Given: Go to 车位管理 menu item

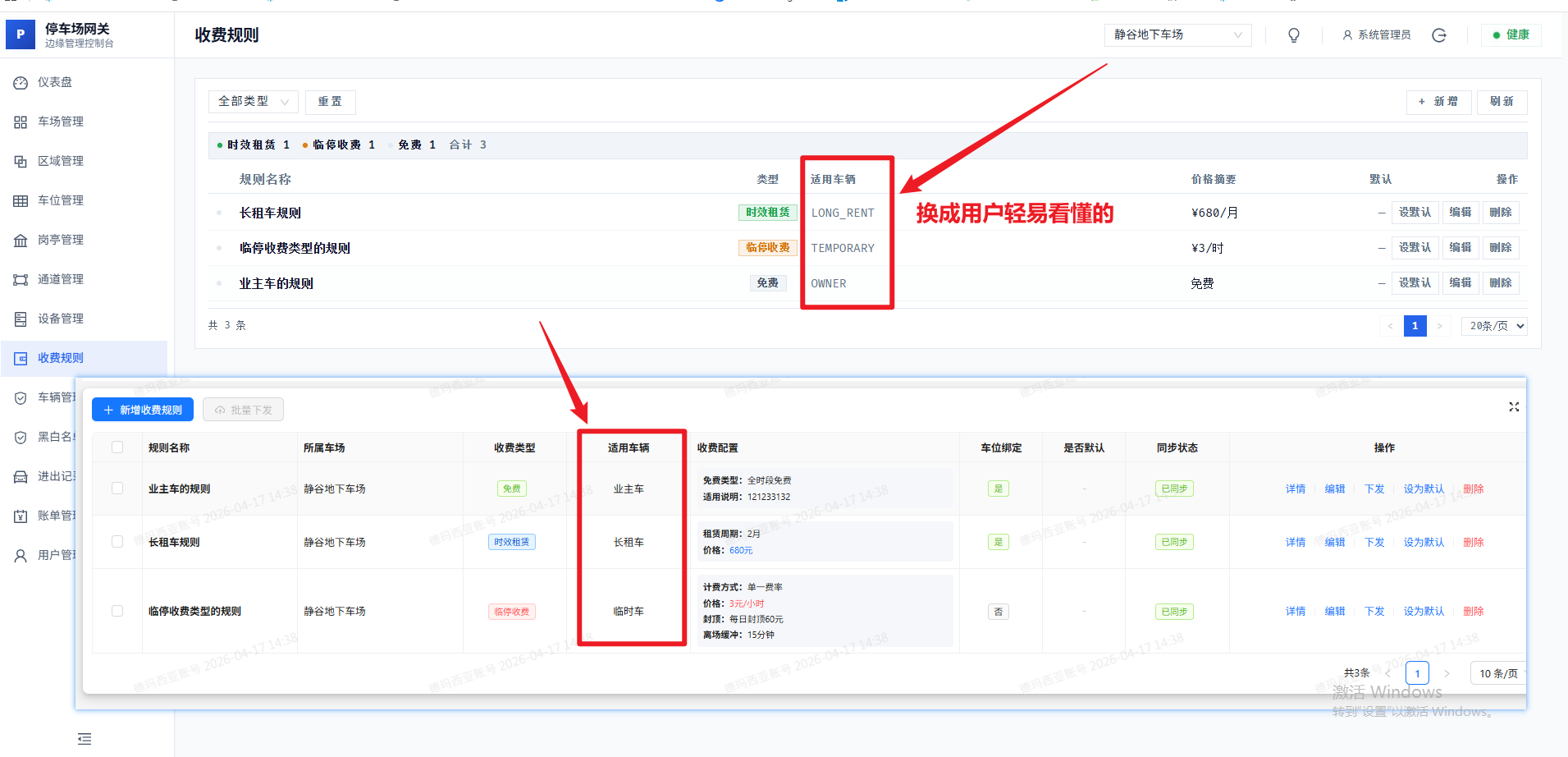Looking at the screenshot, I should (x=60, y=200).
